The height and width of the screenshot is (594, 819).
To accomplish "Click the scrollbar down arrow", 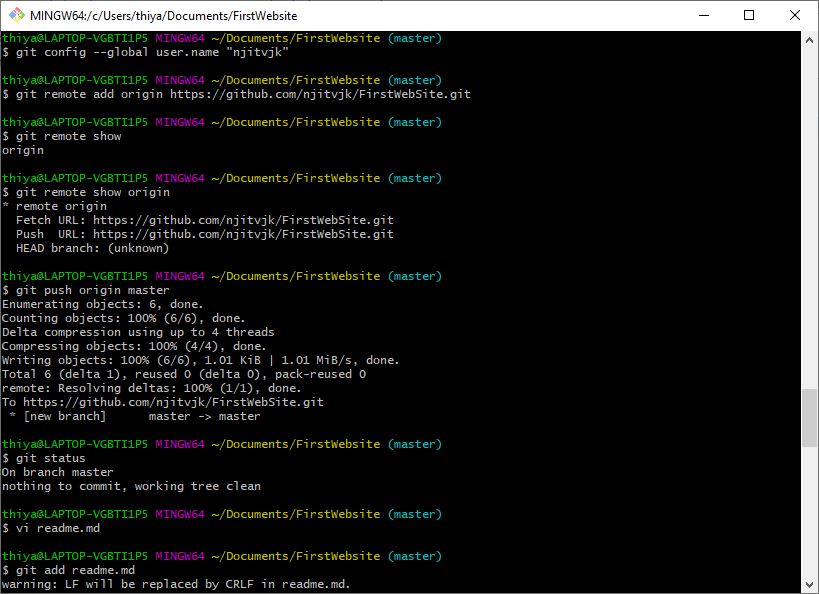I will 808,583.
